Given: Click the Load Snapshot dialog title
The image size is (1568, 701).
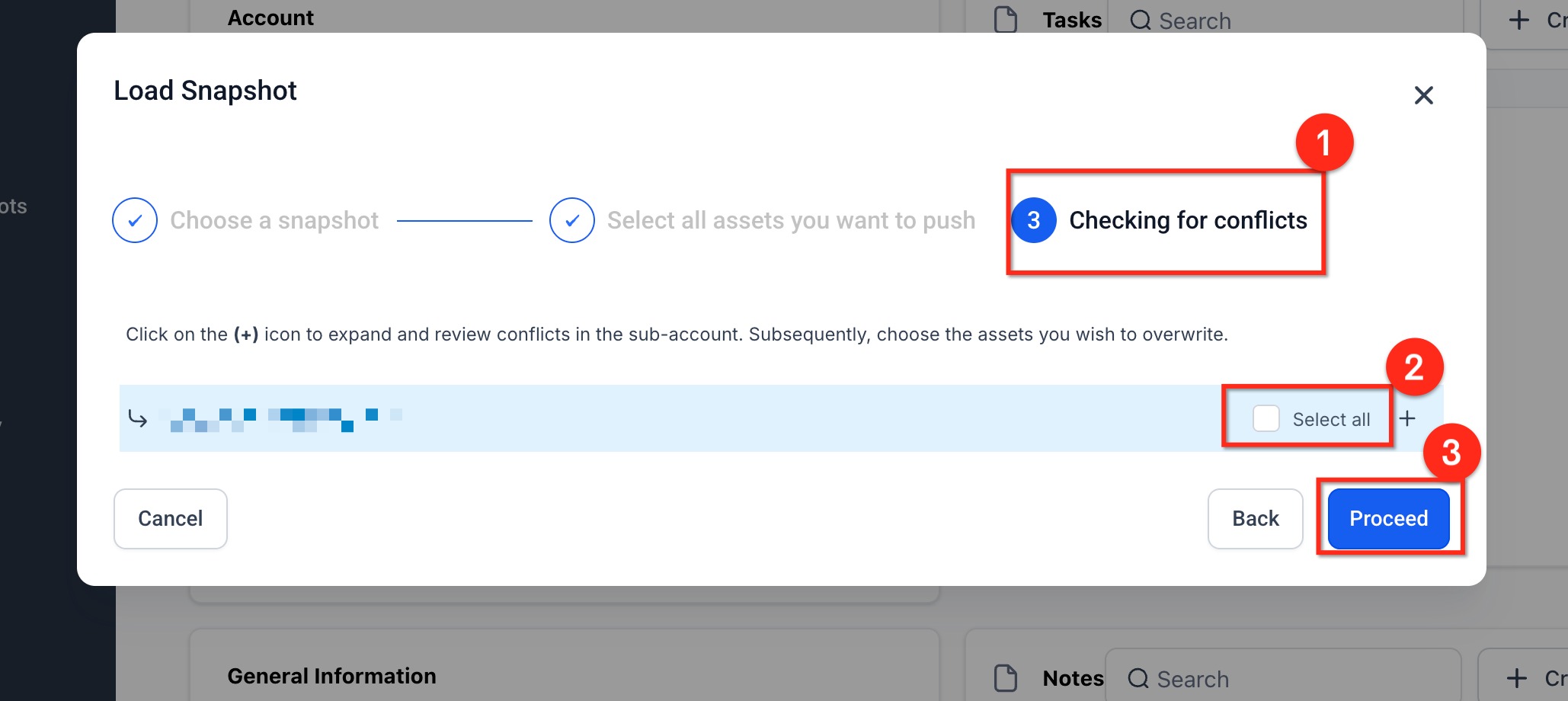Looking at the screenshot, I should (x=205, y=91).
